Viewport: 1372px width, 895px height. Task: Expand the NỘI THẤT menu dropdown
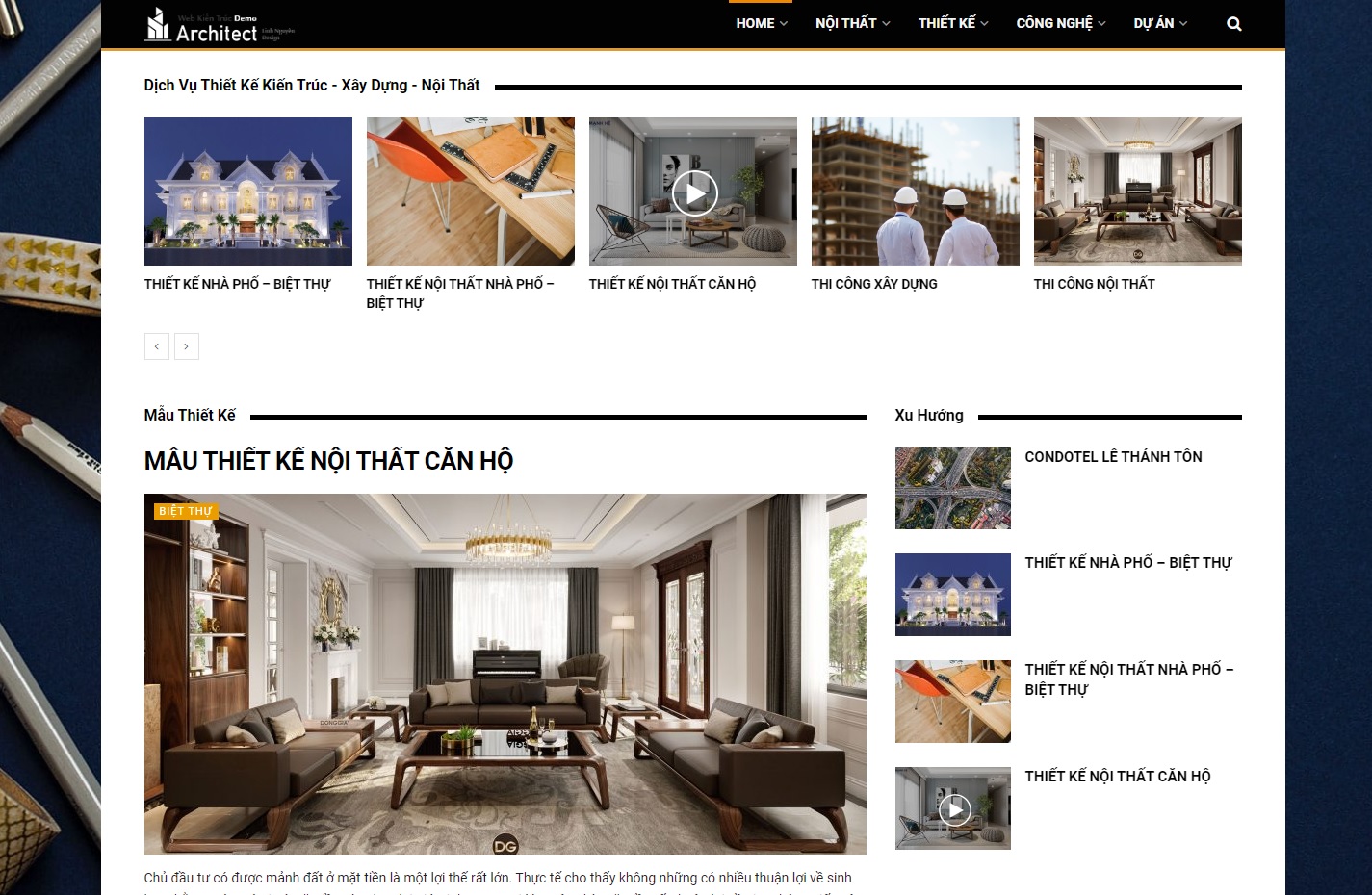852,23
